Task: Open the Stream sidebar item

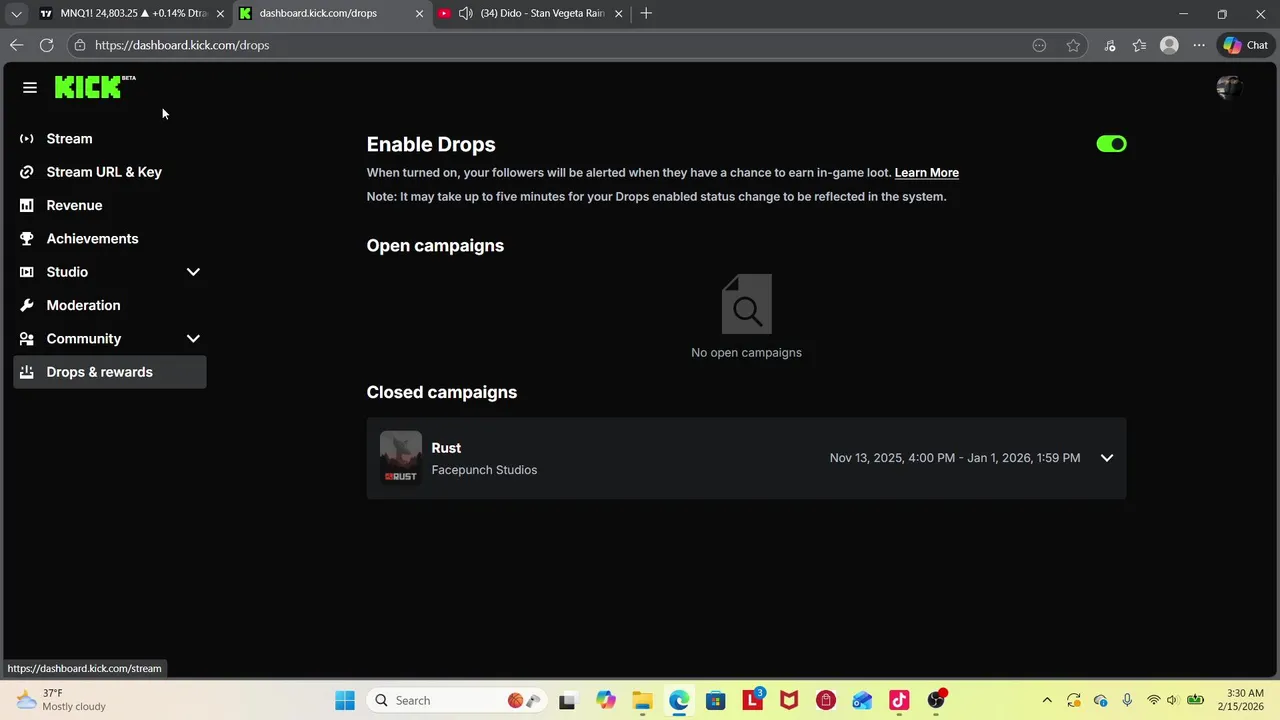Action: (x=110, y=139)
